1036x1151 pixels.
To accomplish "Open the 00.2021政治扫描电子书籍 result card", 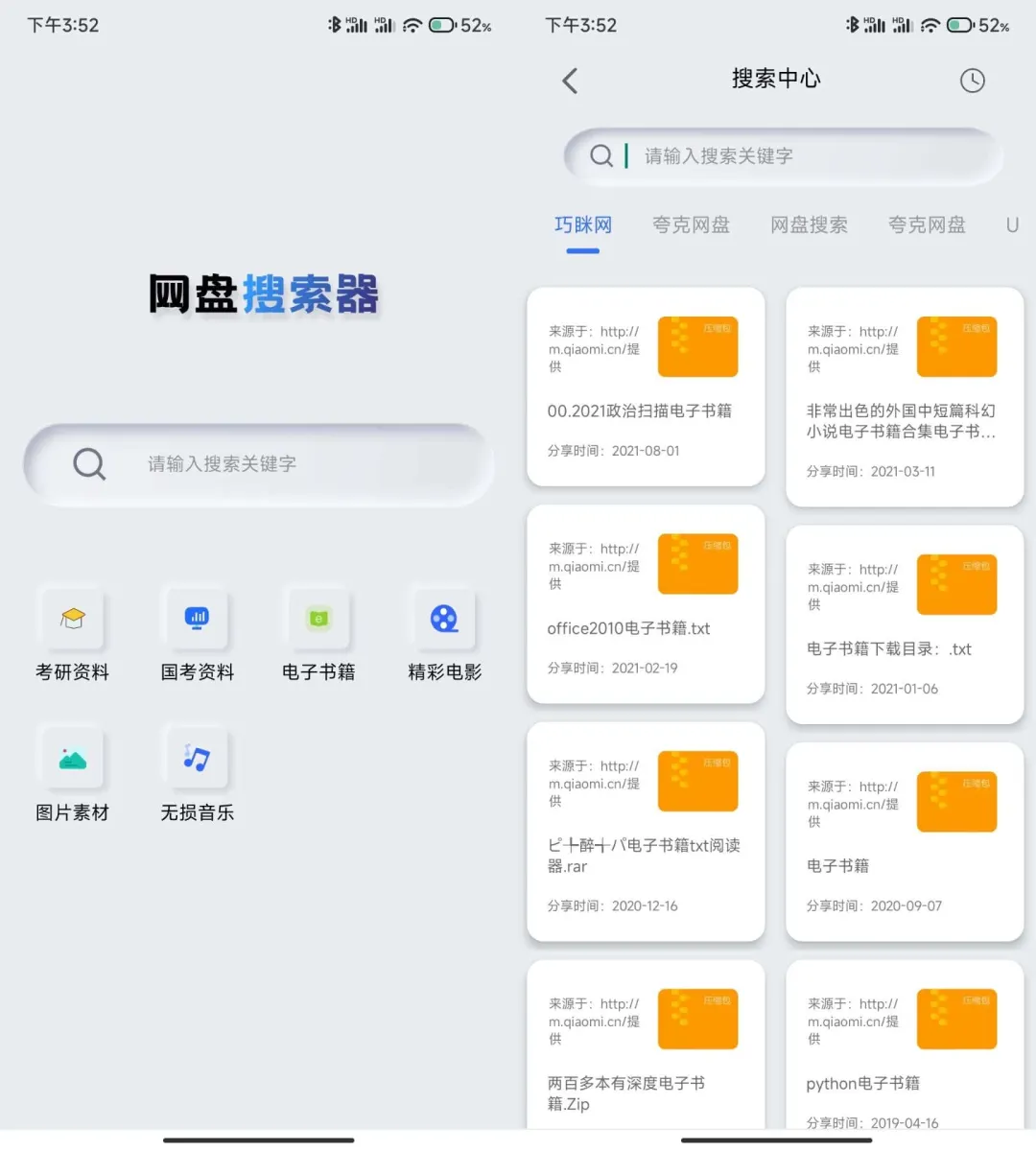I will click(x=645, y=388).
